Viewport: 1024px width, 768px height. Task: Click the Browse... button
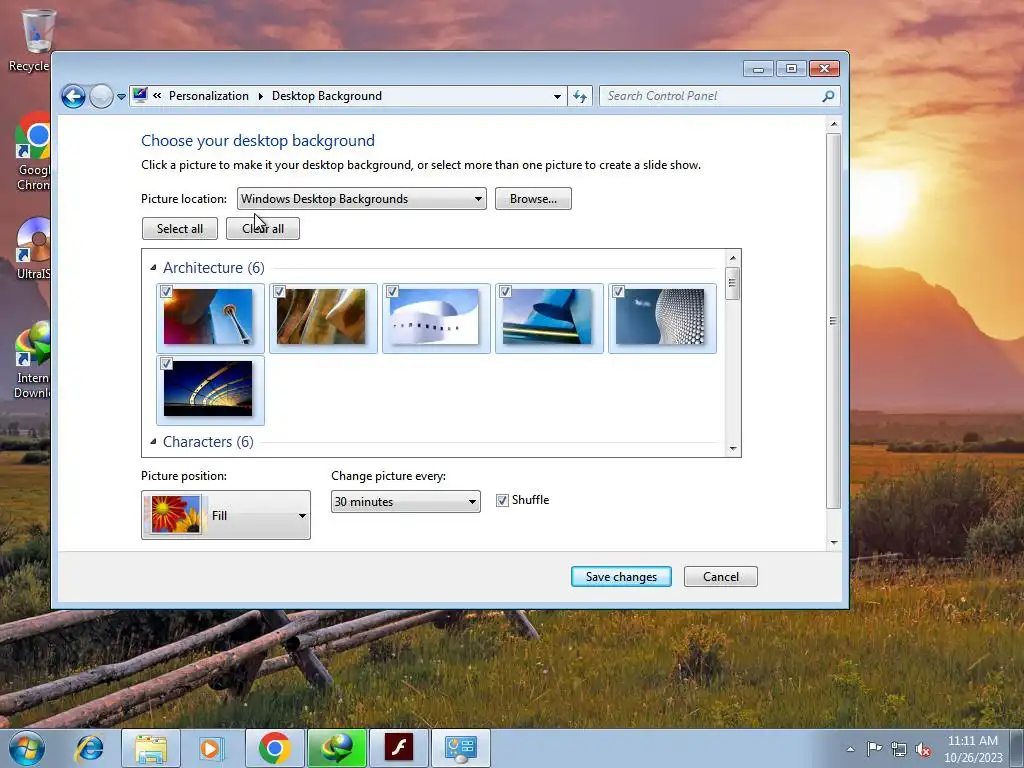click(x=533, y=199)
